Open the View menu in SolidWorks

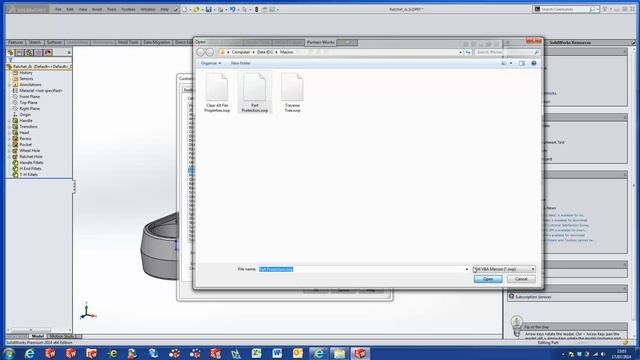(x=82, y=9)
